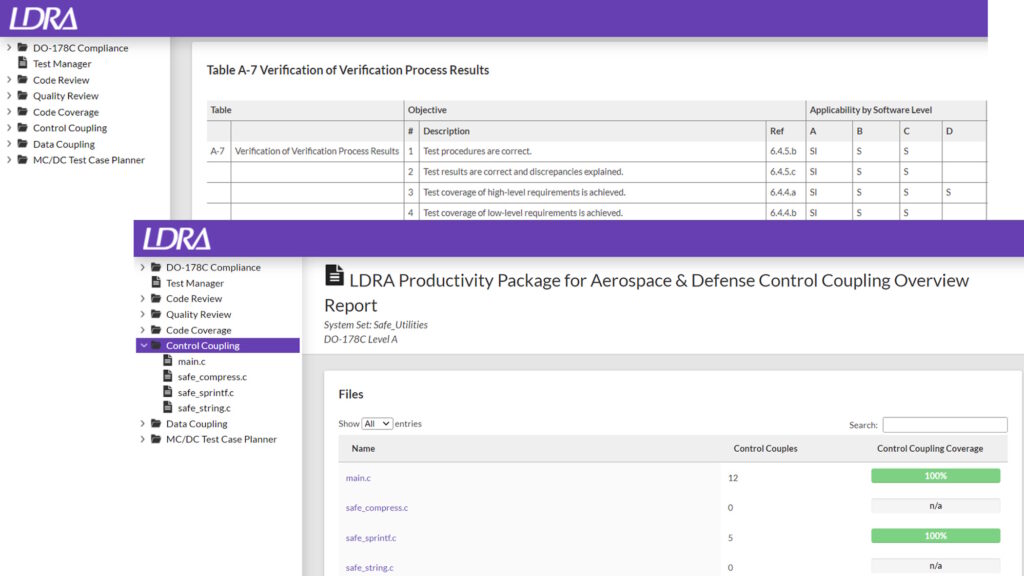The width and height of the screenshot is (1024, 576).
Task: Click main.c file icon in the tree
Action: coord(168,360)
